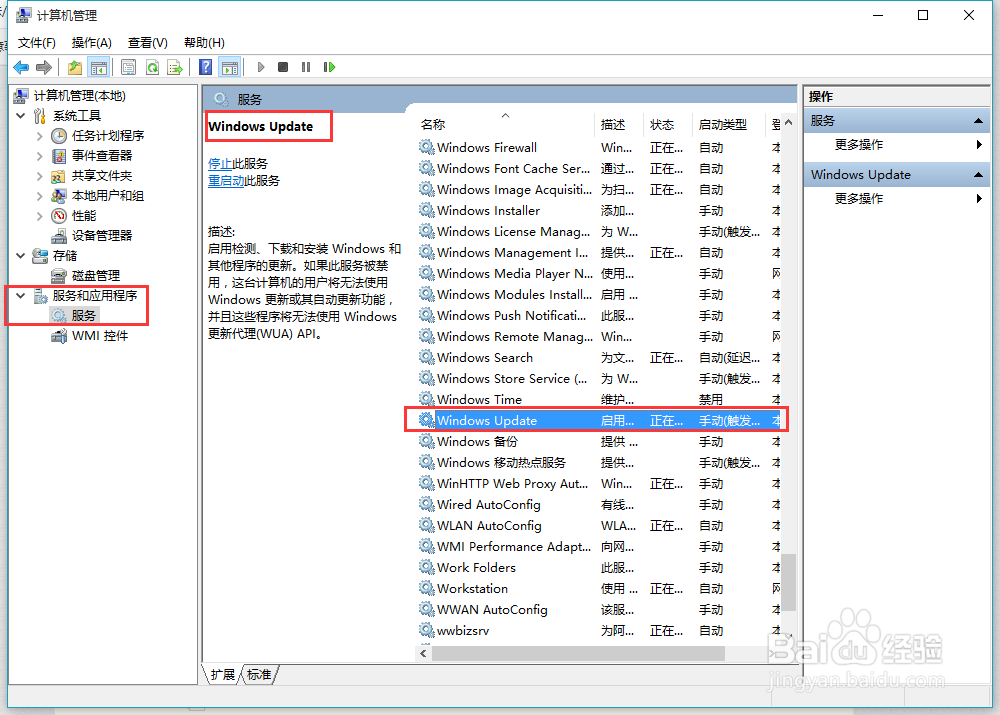Click the Stop Service square icon
The image size is (1000, 715).
click(283, 67)
